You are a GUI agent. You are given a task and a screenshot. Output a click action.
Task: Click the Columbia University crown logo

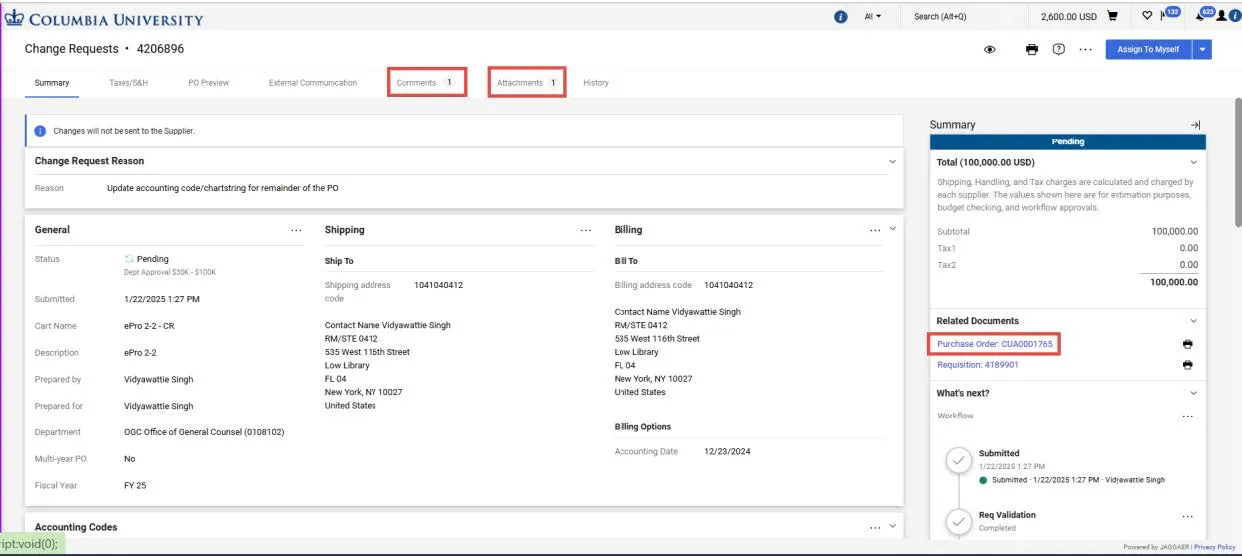click(14, 18)
